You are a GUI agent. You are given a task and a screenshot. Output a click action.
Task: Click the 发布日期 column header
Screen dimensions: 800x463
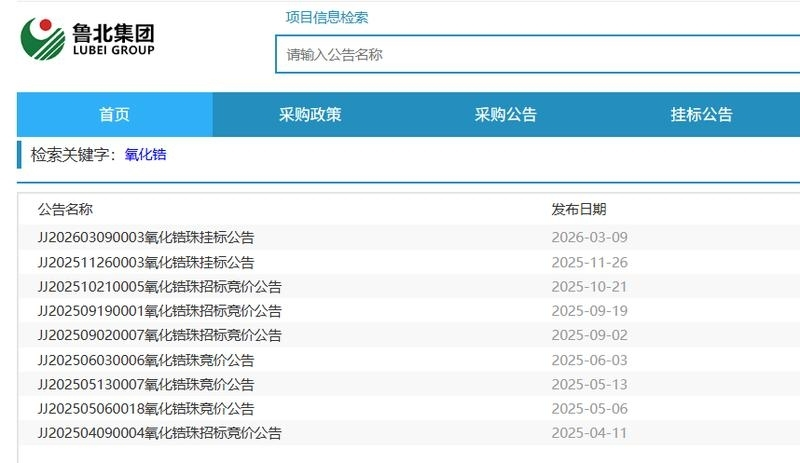pos(579,209)
